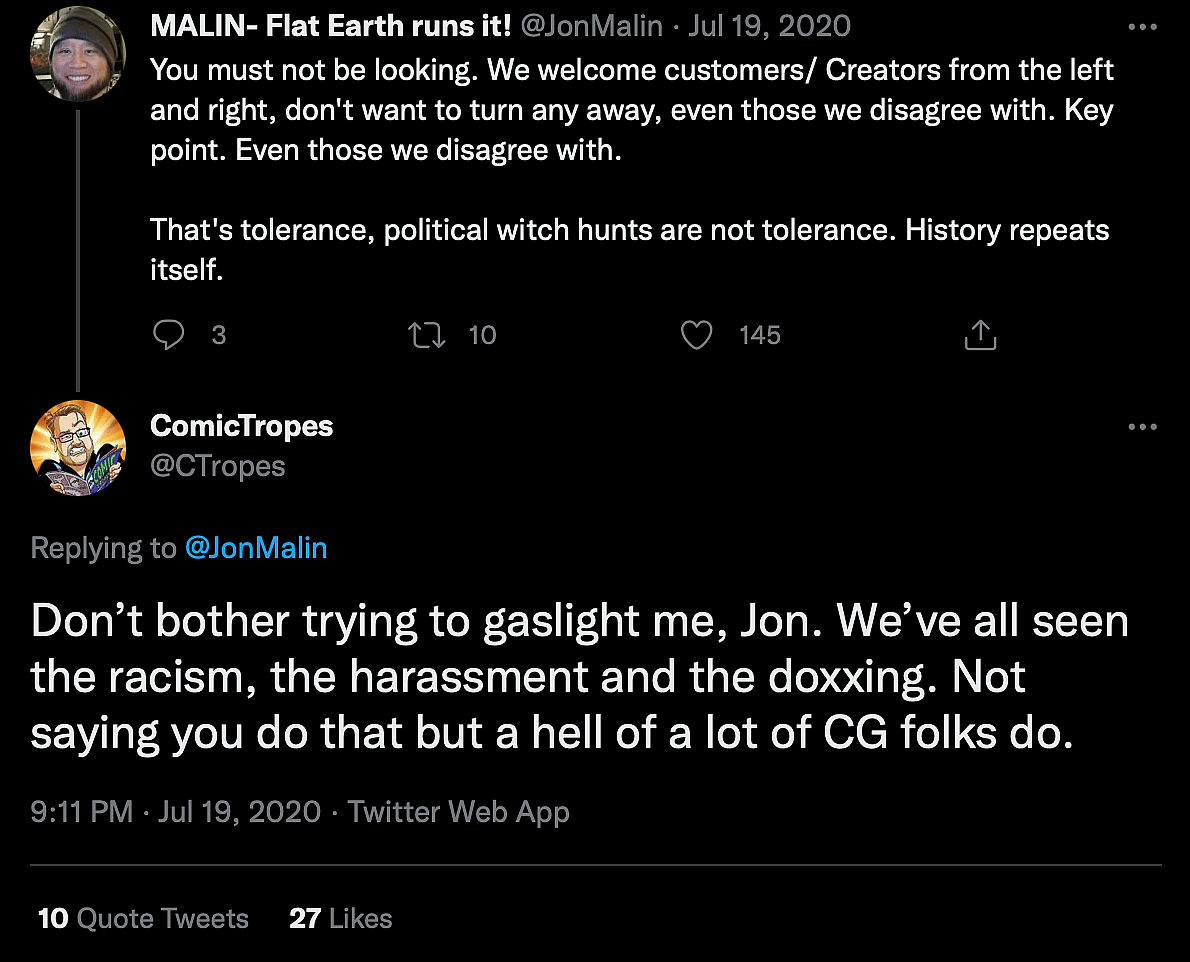The width and height of the screenshot is (1190, 962).
Task: Open more options on Jon Malin's tweet
Action: 1142,27
